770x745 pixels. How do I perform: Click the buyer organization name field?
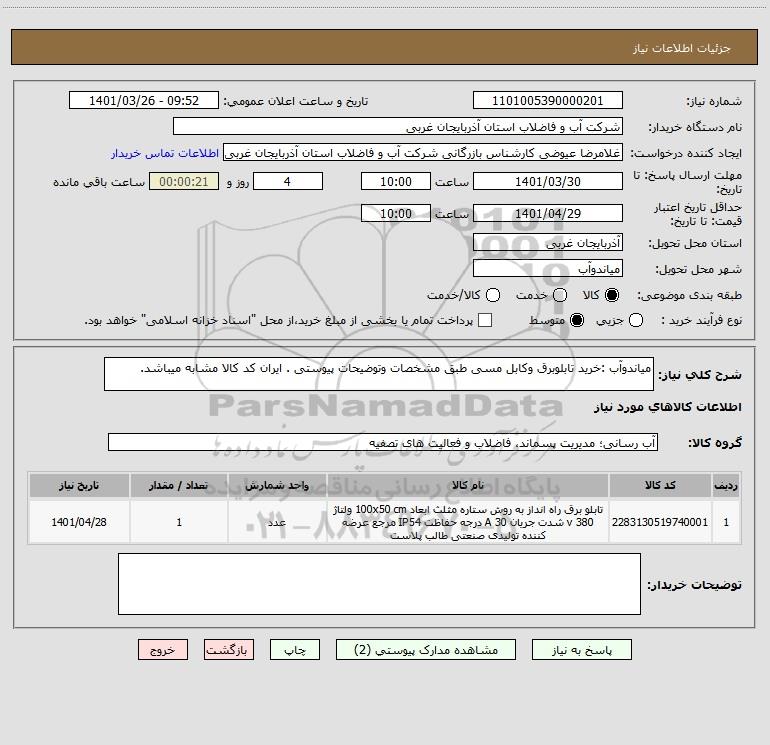point(398,126)
